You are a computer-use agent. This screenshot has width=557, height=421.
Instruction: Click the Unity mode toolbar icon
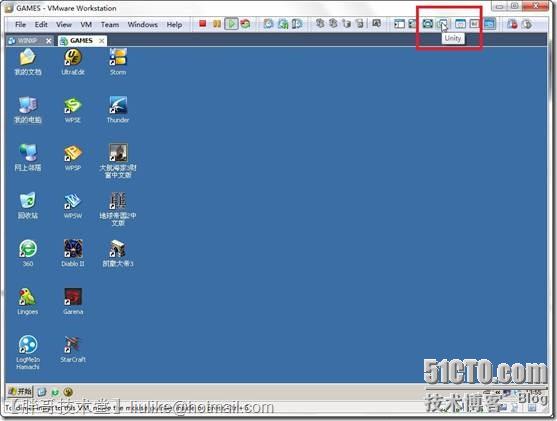[x=443, y=24]
